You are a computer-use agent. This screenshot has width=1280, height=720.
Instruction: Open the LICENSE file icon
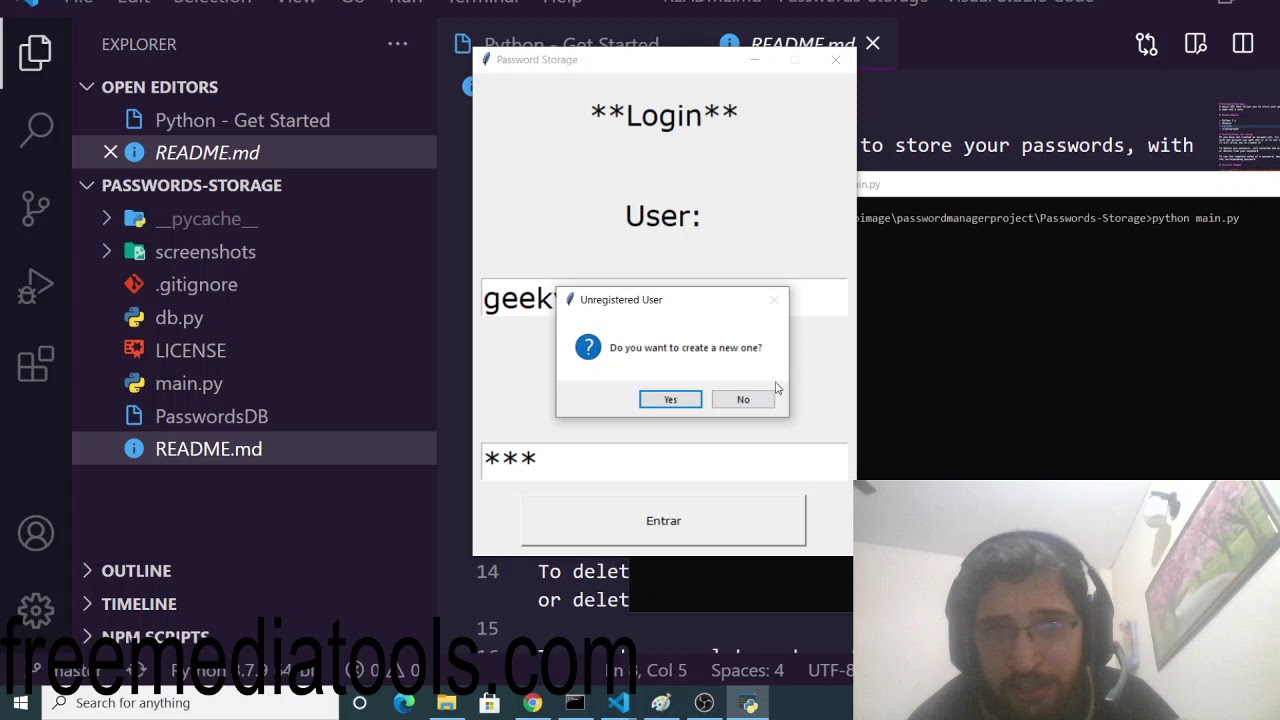coord(134,351)
